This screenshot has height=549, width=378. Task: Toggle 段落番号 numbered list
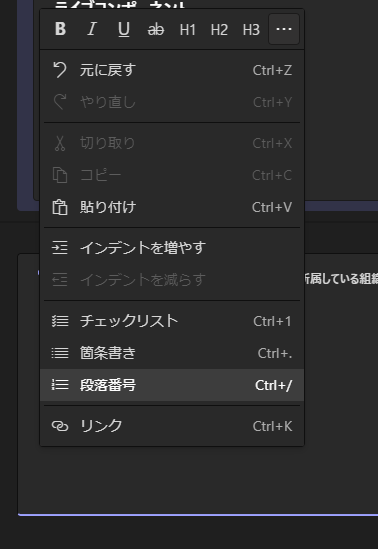tap(172, 385)
